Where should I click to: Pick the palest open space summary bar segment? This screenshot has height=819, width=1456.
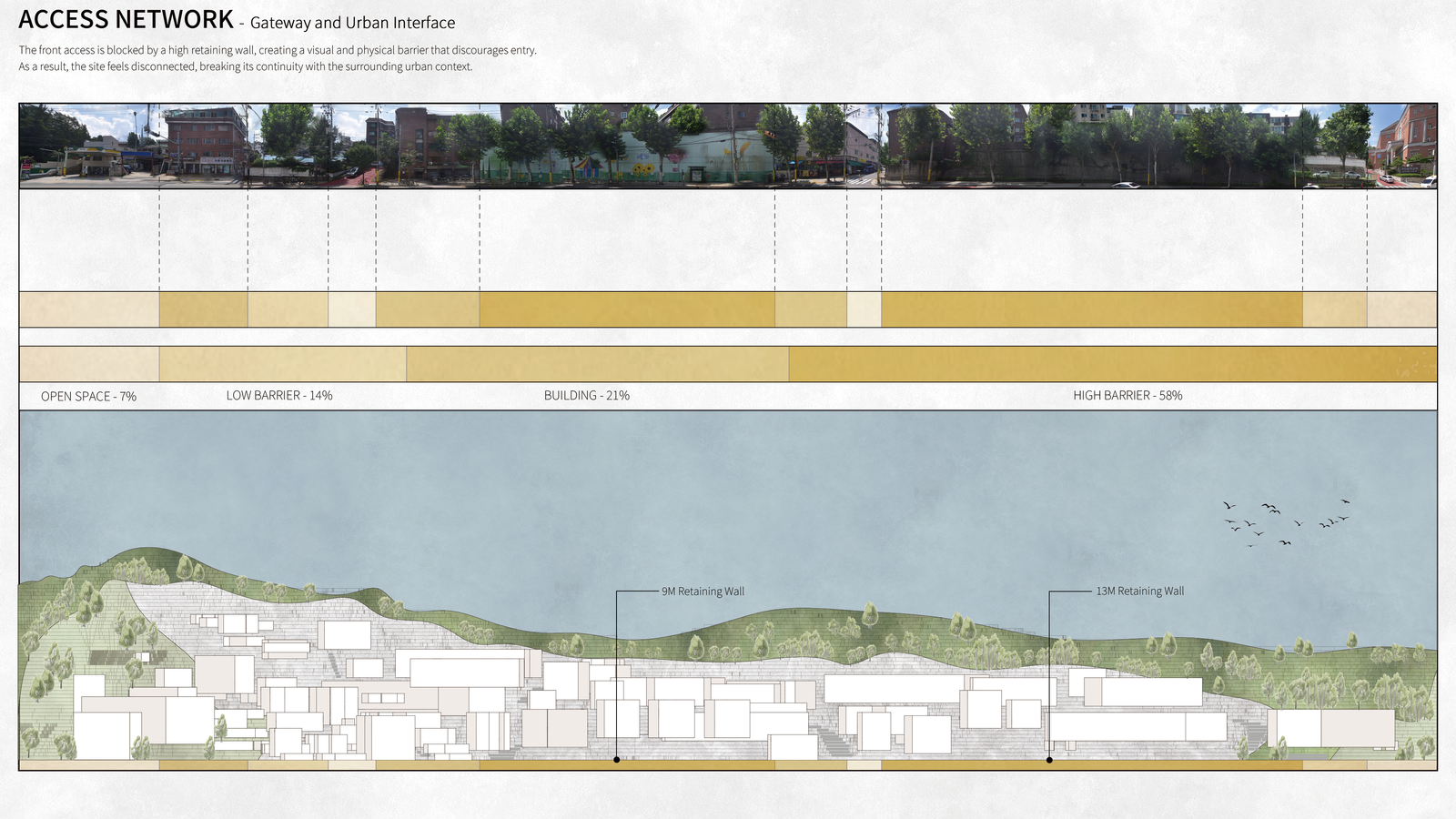click(x=88, y=364)
